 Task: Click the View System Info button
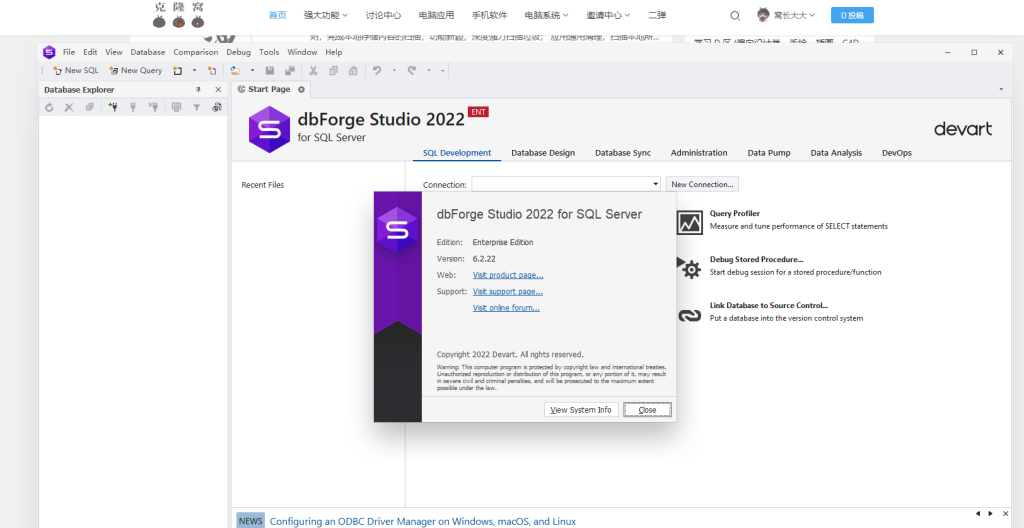pos(581,410)
